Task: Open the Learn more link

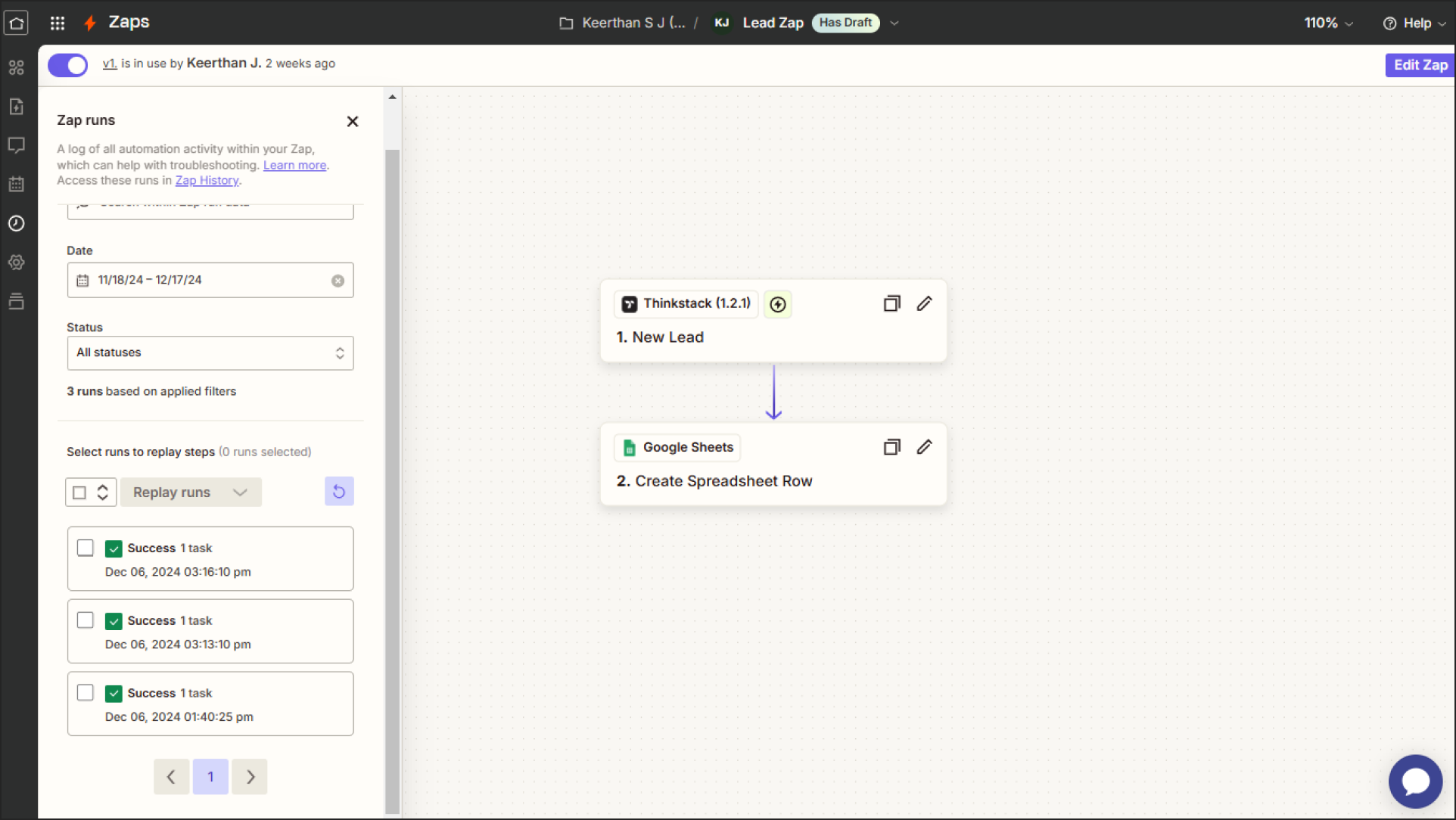Action: pyautogui.click(x=294, y=165)
